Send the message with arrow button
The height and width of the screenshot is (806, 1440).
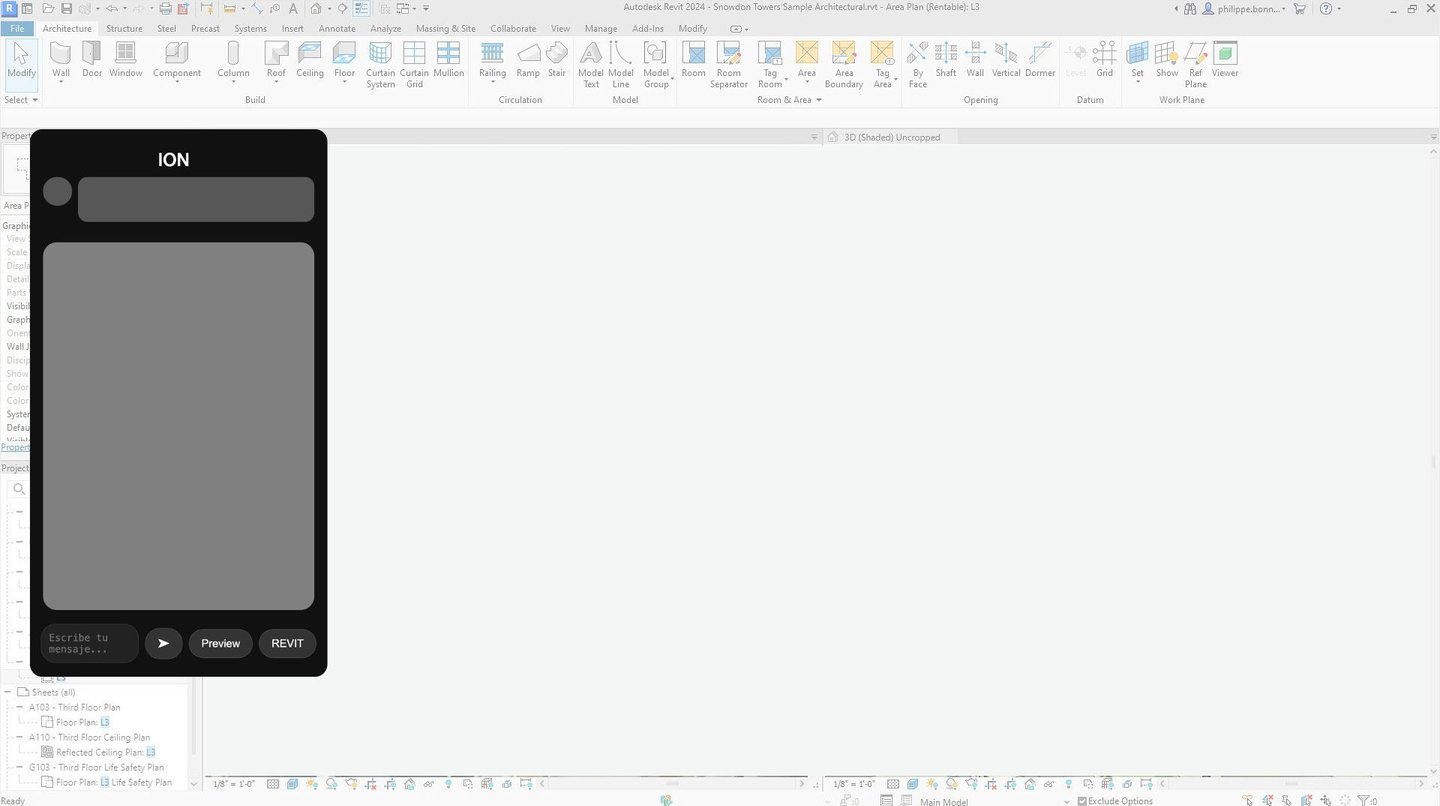point(163,643)
